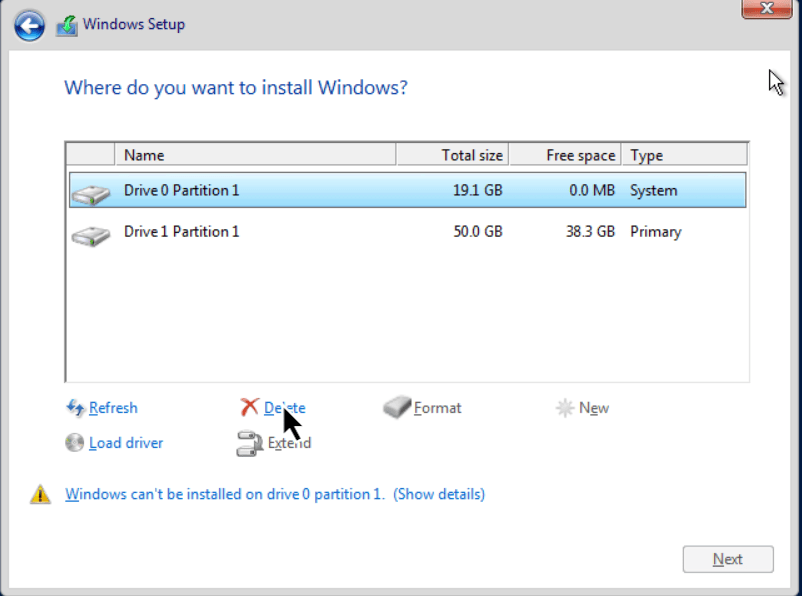Screen dimensions: 802x596
Task: Choose Extend for the partition
Action: point(289,443)
